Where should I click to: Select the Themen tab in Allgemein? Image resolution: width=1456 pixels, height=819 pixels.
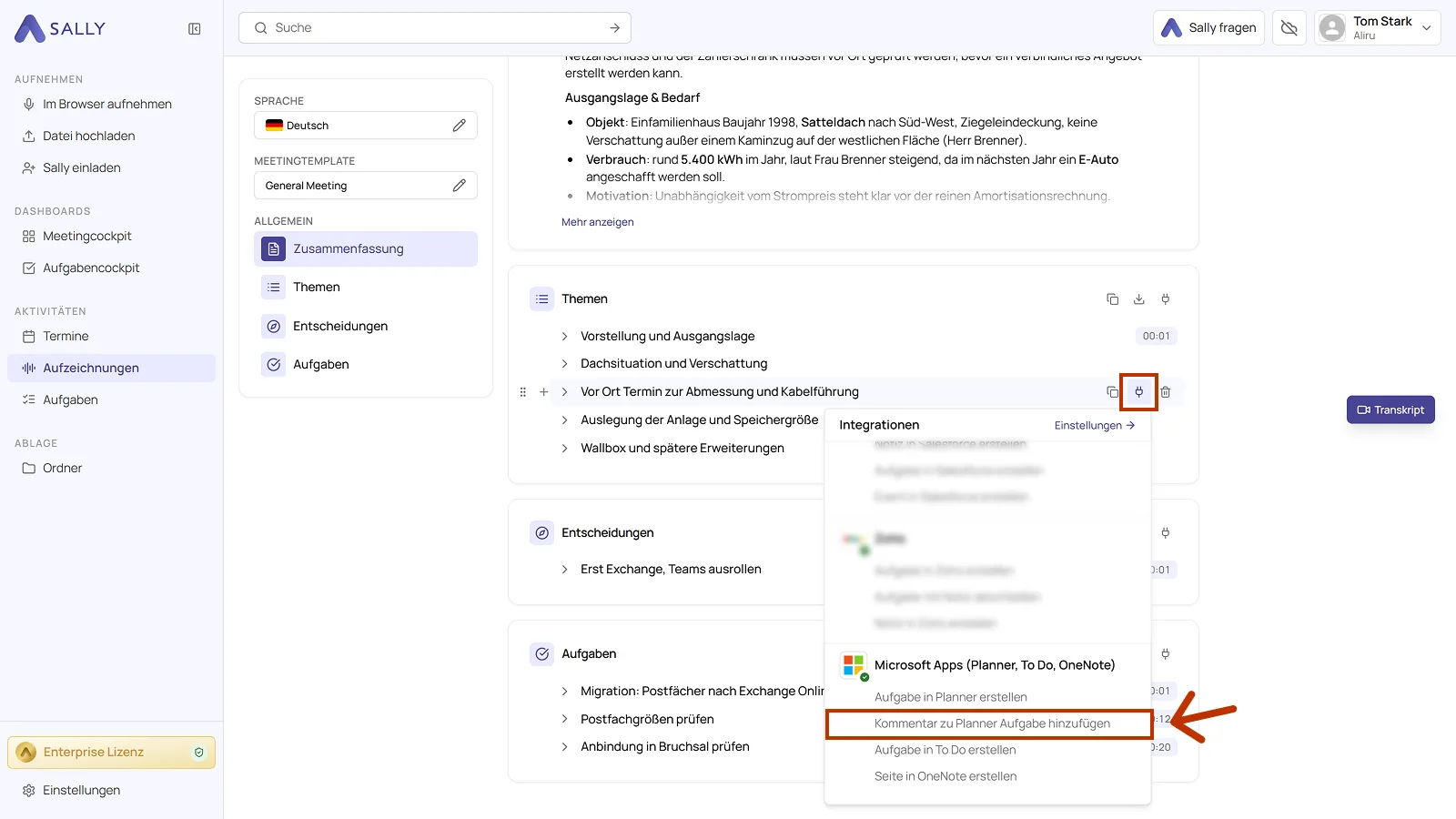tap(366, 287)
